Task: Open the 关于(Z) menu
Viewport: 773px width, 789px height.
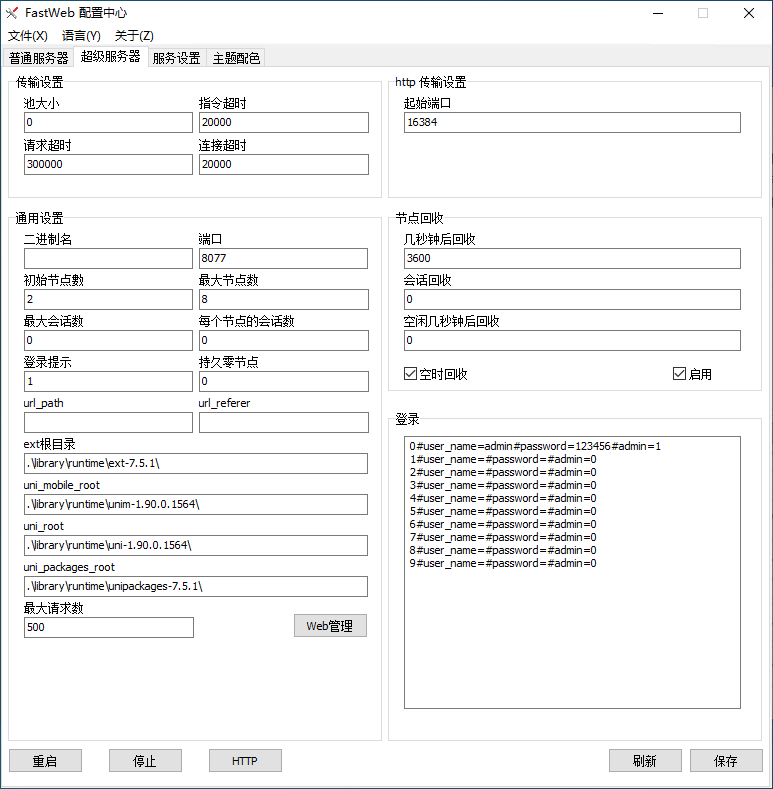Action: (134, 36)
